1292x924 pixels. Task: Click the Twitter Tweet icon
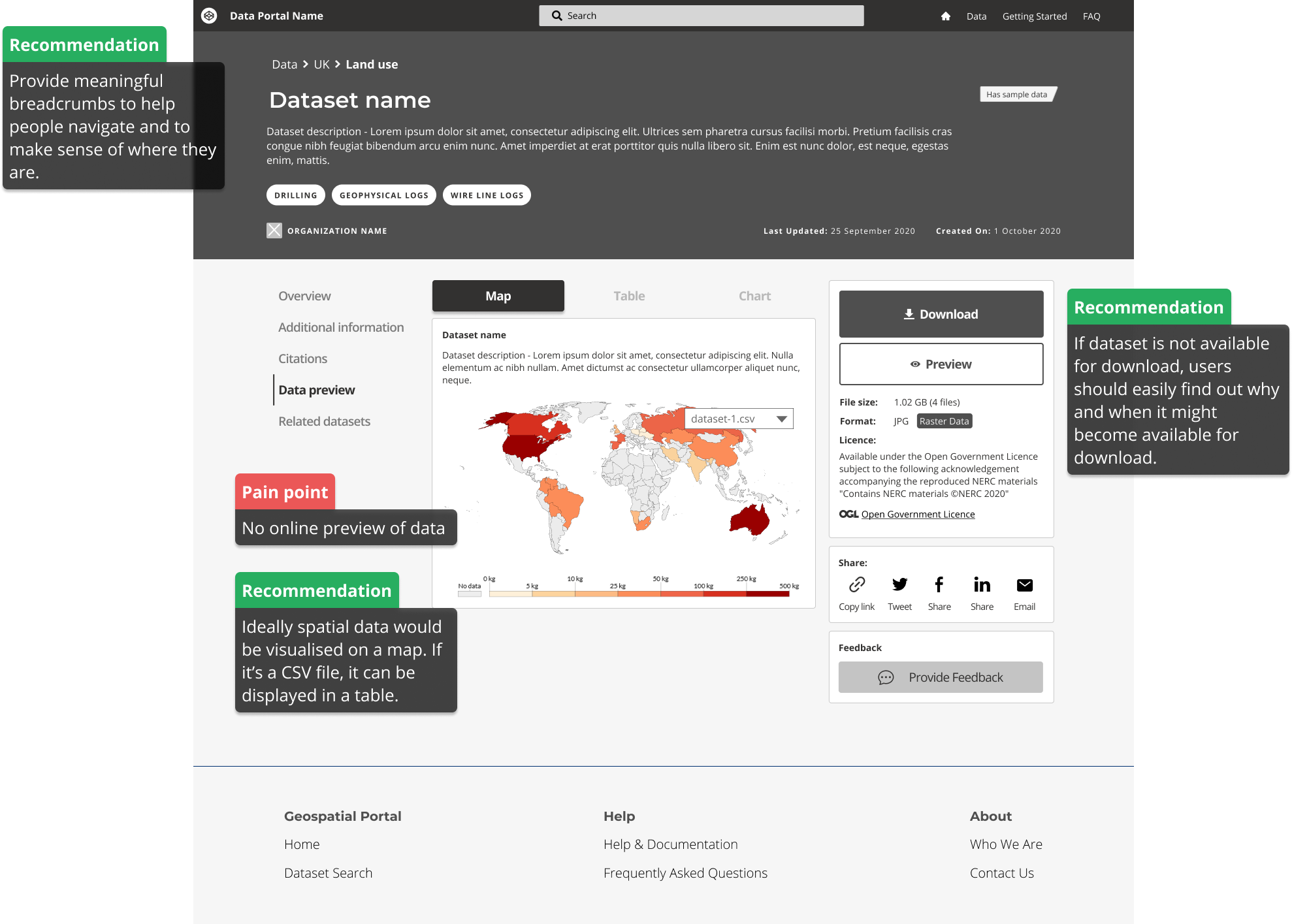[899, 584]
